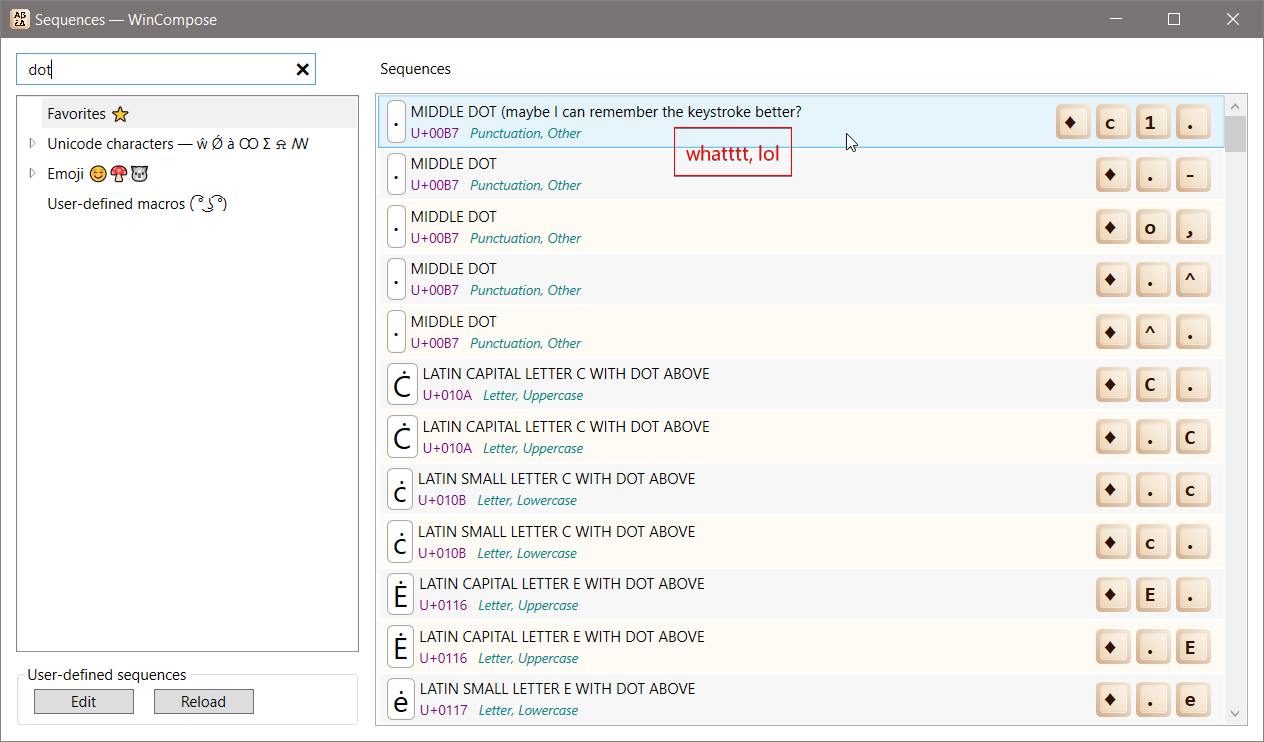This screenshot has width=1264, height=742.
Task: Click 'Punctuation, Other' in the third MIDDLE DOT row
Action: [x=525, y=238]
